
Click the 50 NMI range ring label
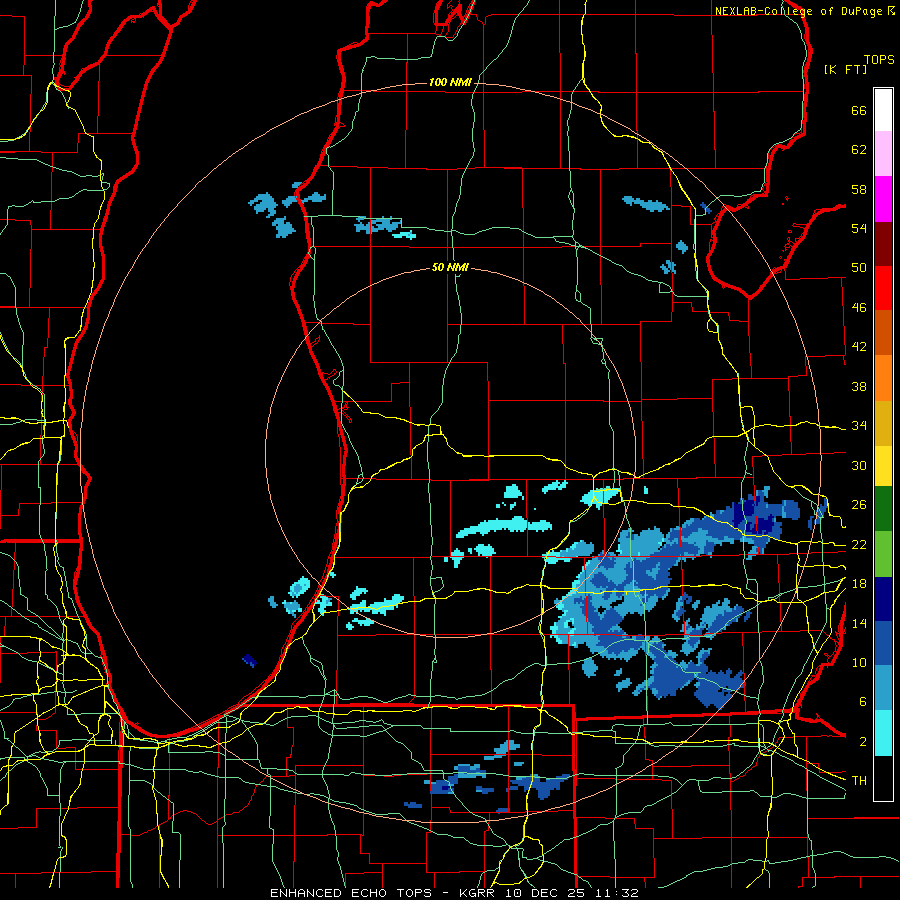point(450,267)
